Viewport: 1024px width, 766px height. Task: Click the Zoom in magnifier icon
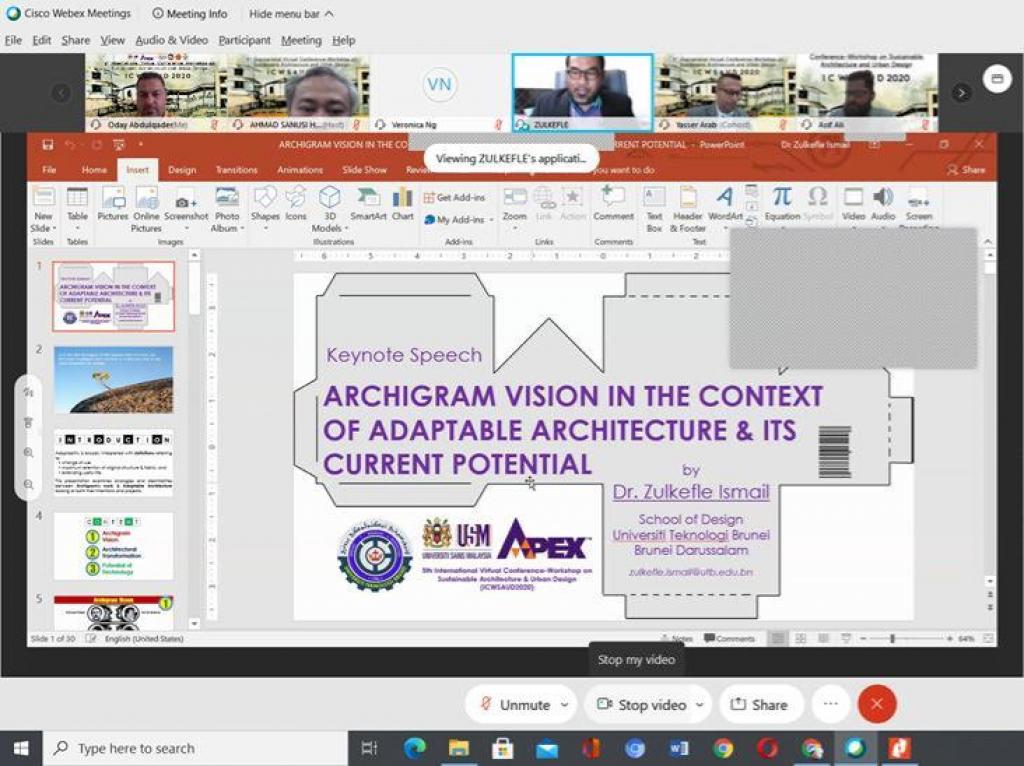click(x=29, y=453)
